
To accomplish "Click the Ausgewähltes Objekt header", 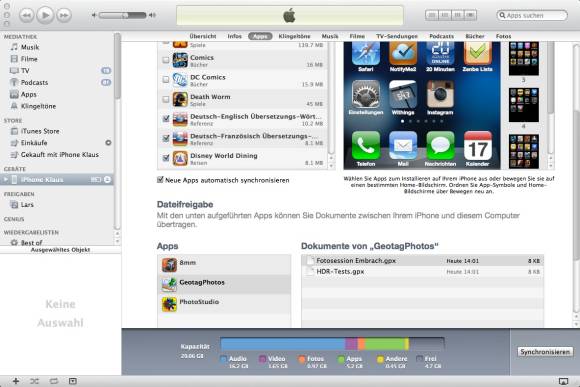I will pyautogui.click(x=60, y=250).
